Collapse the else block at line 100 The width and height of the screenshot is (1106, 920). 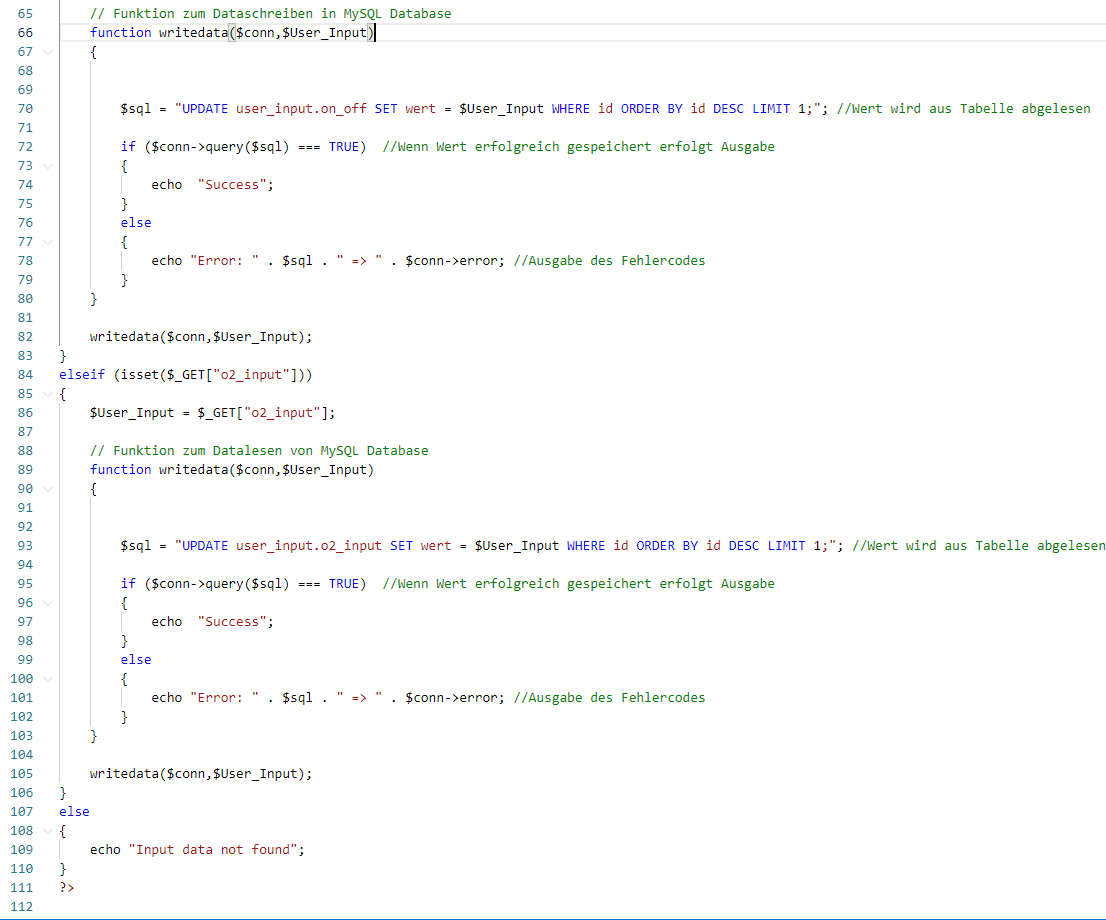(x=48, y=679)
